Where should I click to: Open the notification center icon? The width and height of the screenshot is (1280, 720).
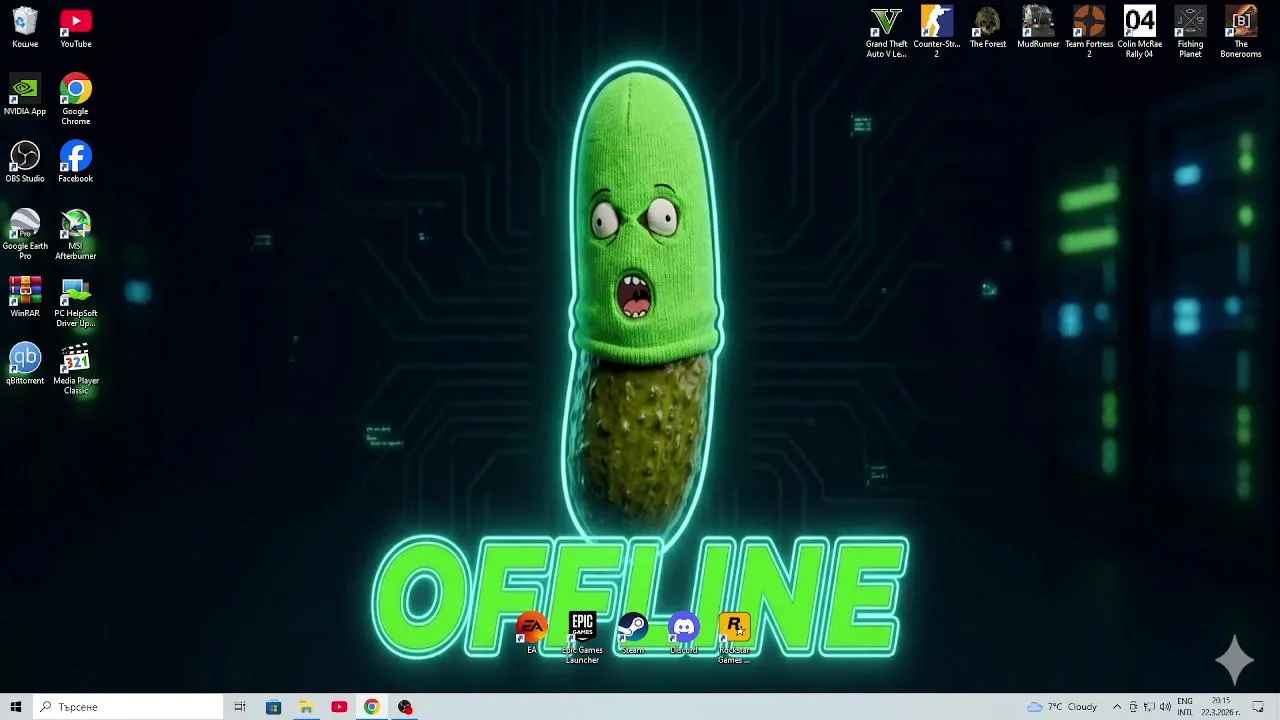[x=1258, y=707]
